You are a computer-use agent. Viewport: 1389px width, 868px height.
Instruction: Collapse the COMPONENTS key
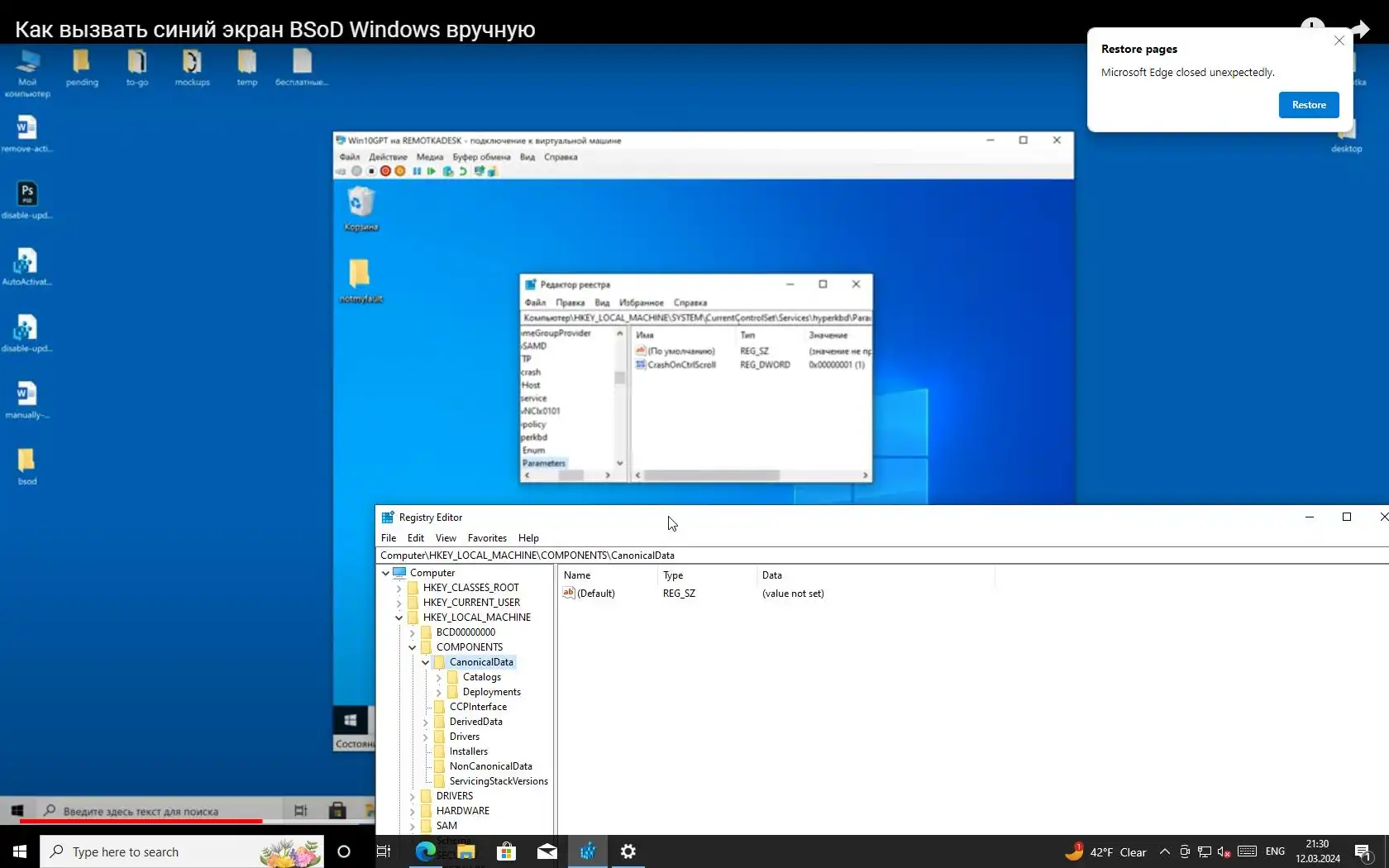point(412,647)
